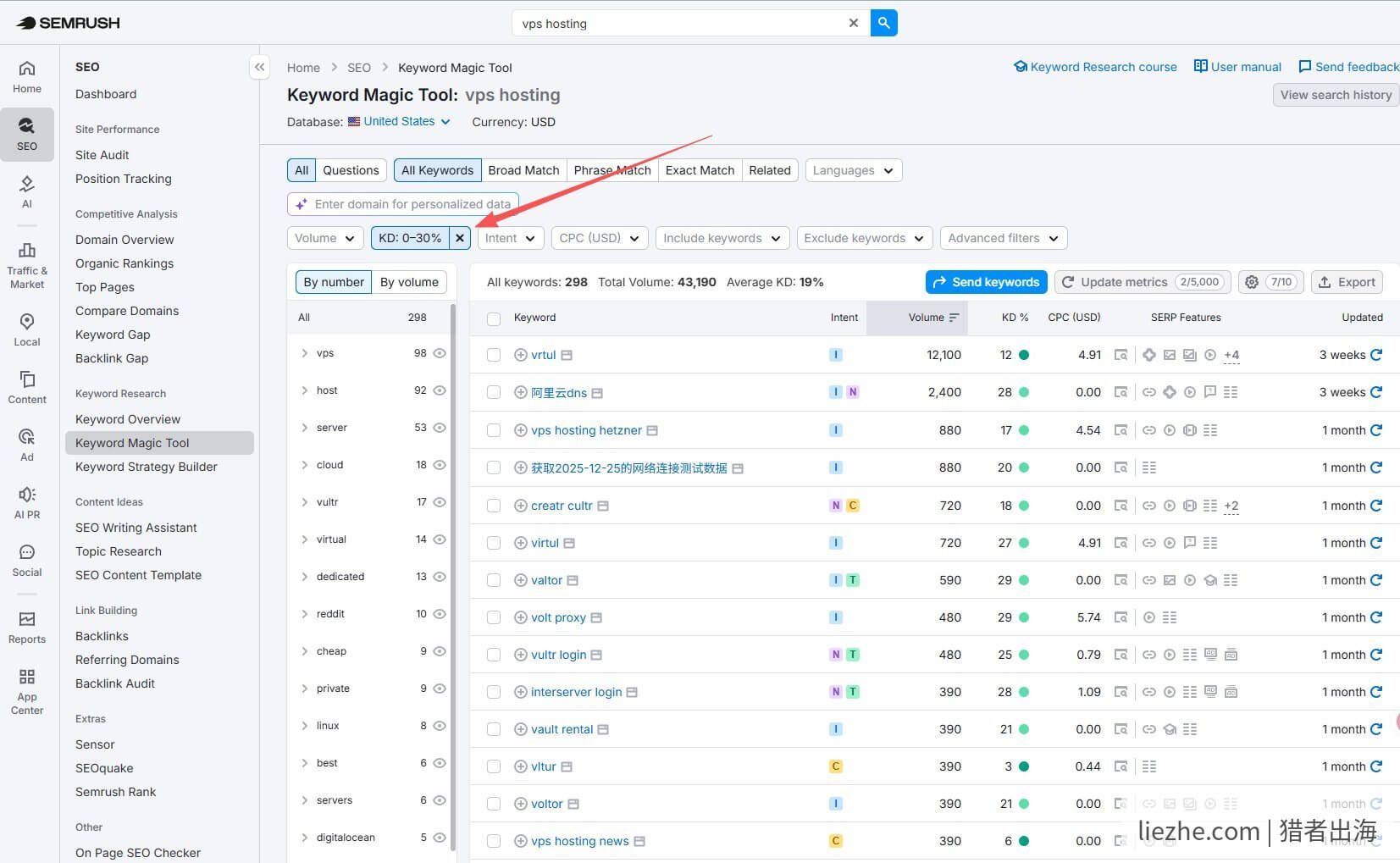Image resolution: width=1400 pixels, height=863 pixels.
Task: Open the Reports rail icon
Action: click(27, 627)
